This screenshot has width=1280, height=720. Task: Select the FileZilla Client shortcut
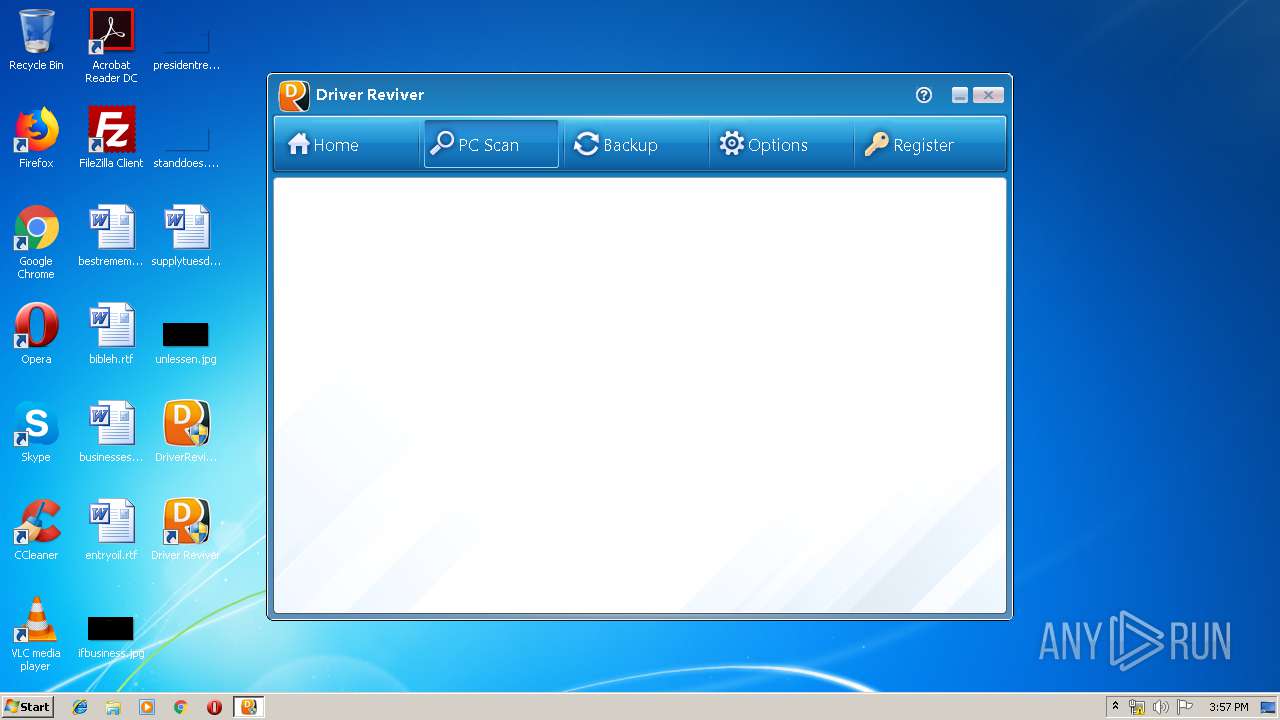[x=111, y=138]
